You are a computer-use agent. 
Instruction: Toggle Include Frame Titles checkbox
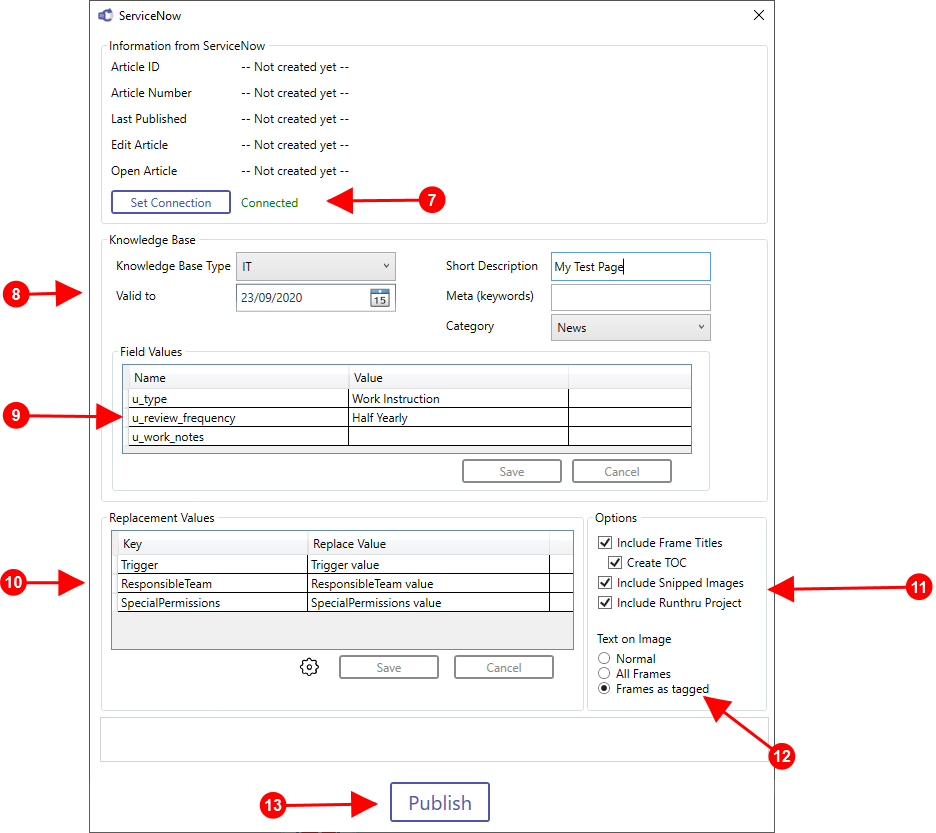[x=605, y=542]
